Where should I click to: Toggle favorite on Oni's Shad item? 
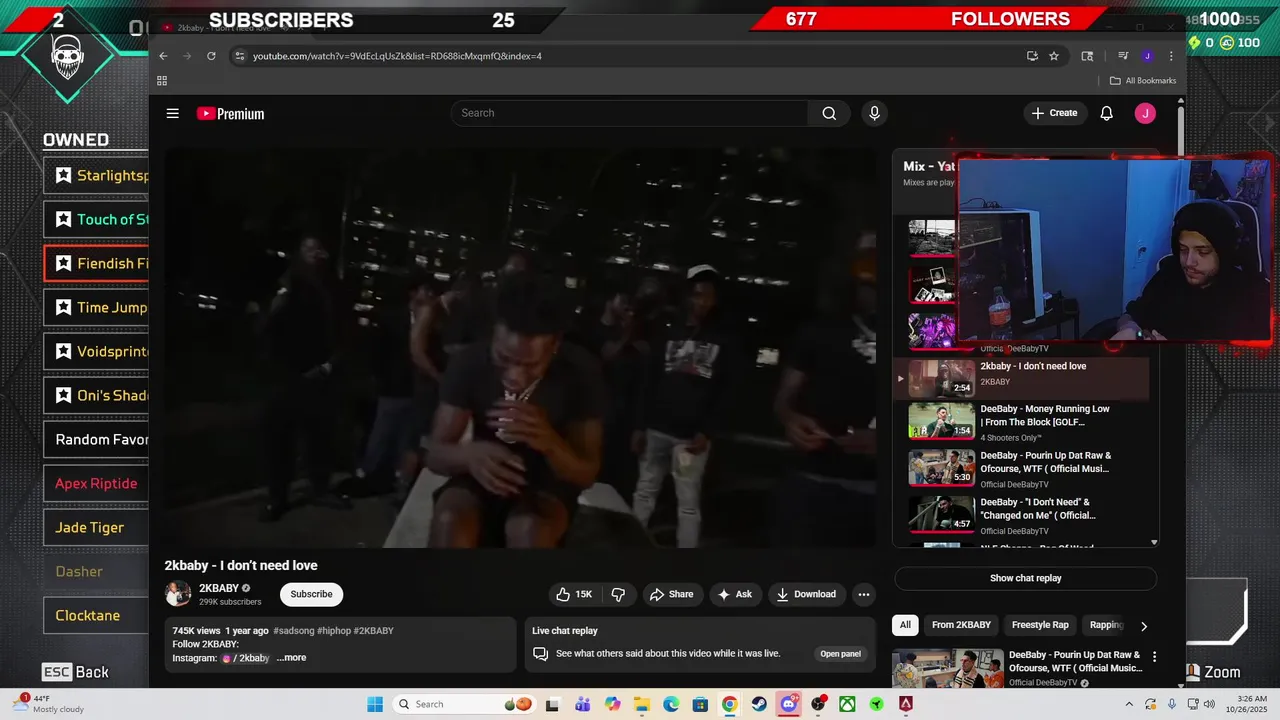point(63,396)
